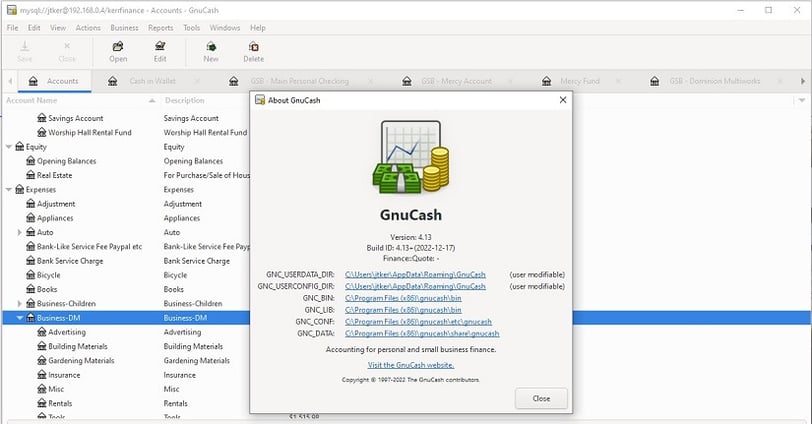Open the Tools menu
812x424 pixels.
click(x=192, y=27)
